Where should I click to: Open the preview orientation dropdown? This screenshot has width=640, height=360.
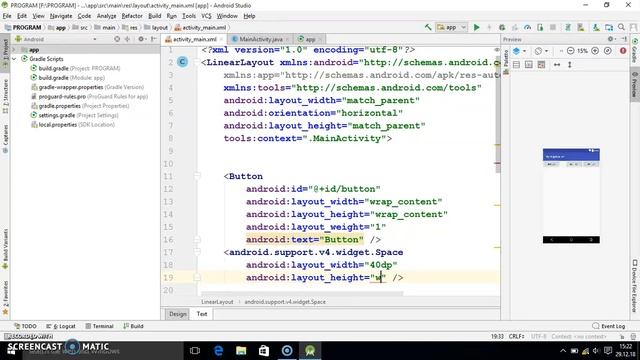tap(541, 51)
